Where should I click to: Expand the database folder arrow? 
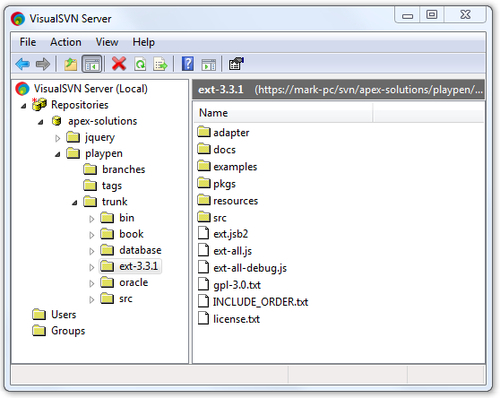tap(92, 251)
